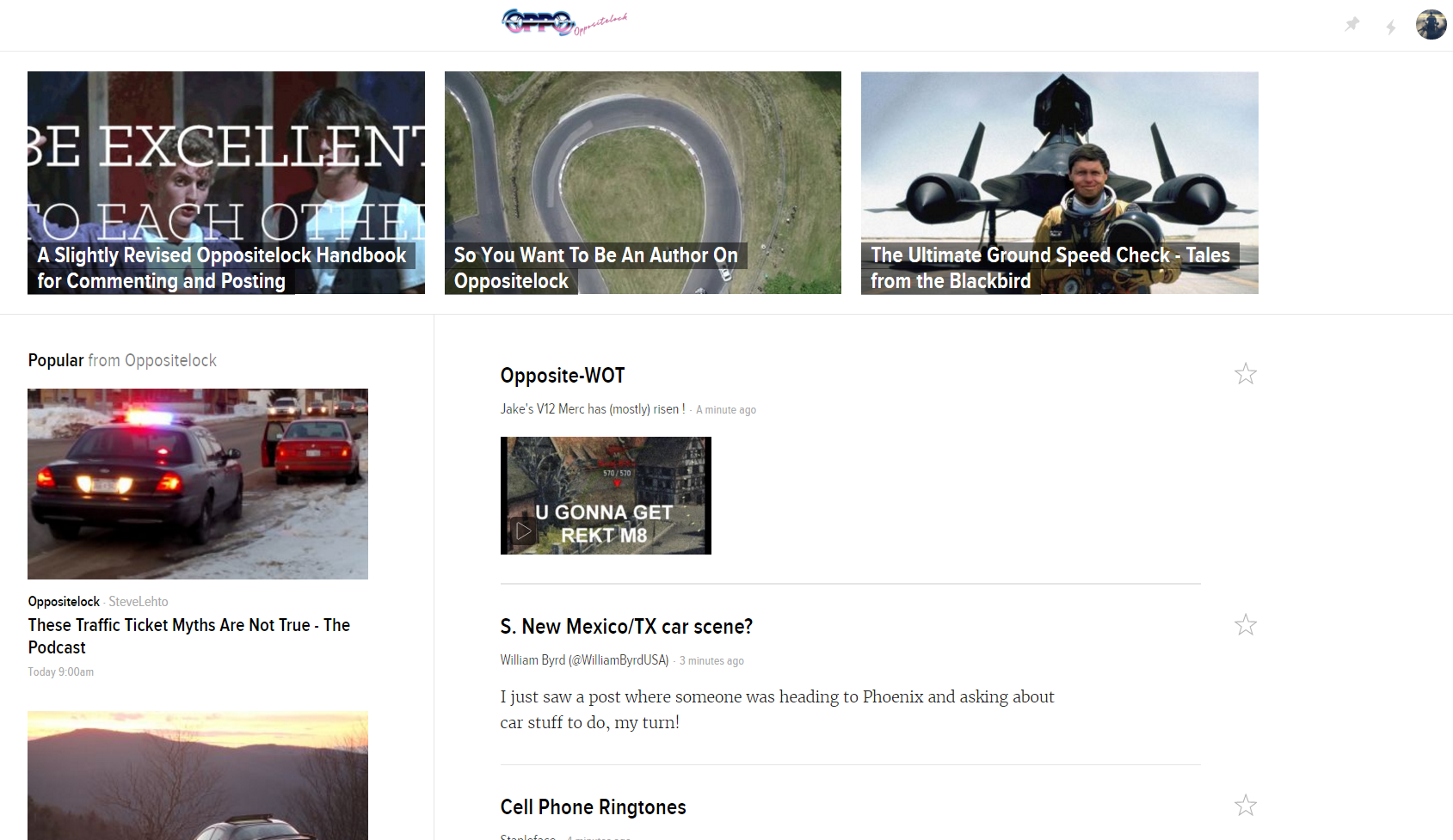Open the Oppositelock Handbook featured story
The image size is (1453, 840).
[x=226, y=182]
